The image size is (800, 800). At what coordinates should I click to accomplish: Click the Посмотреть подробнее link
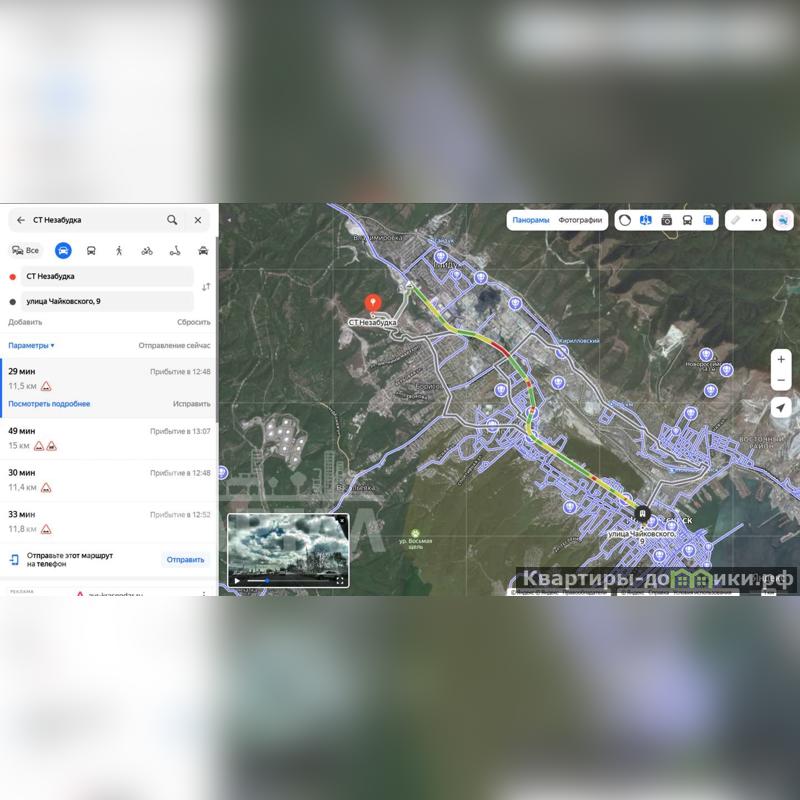click(49, 404)
